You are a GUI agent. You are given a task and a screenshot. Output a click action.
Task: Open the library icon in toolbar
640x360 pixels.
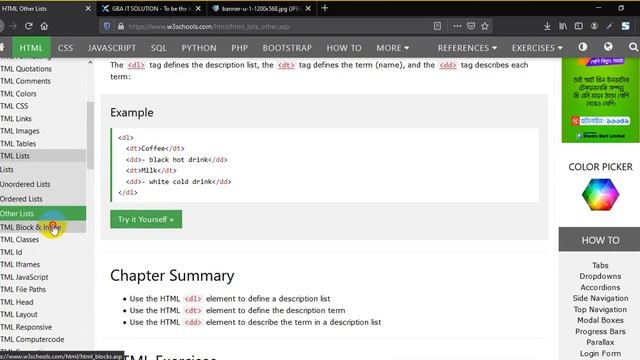[x=563, y=26]
